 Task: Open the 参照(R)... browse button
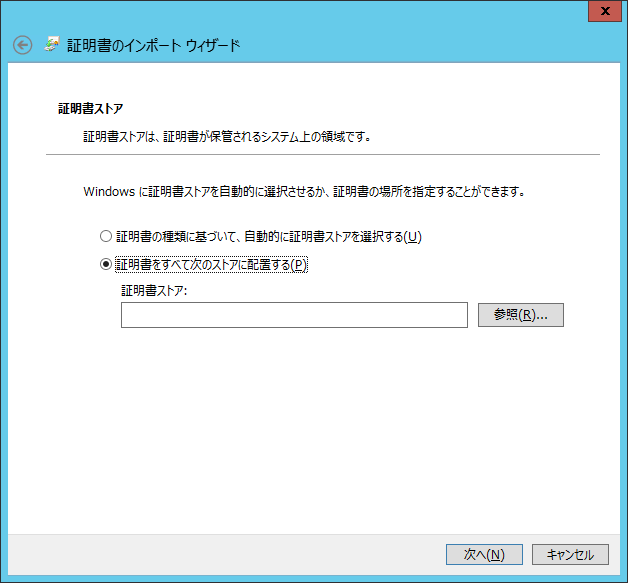pos(521,315)
